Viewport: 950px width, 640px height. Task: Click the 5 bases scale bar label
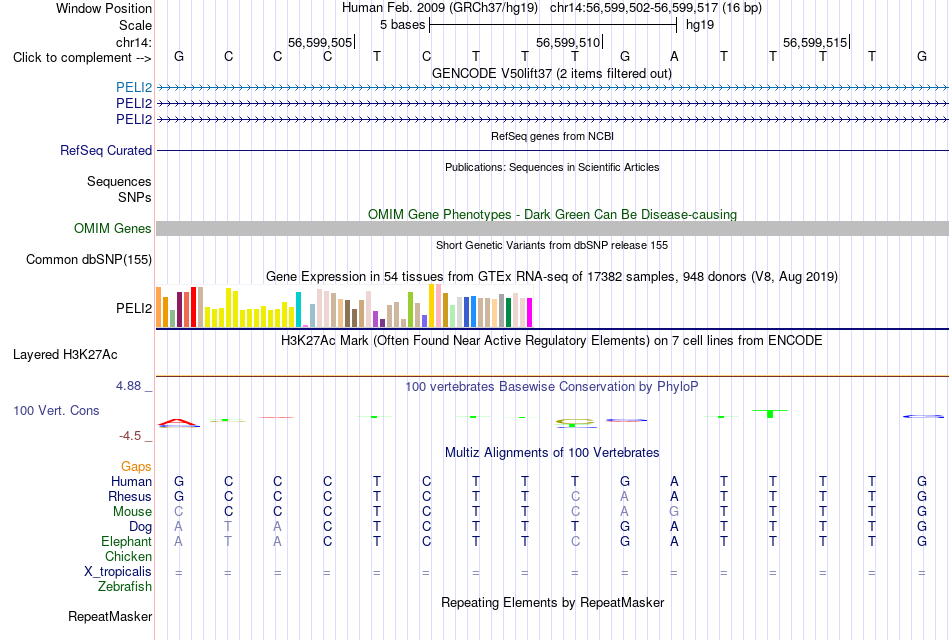pos(402,25)
